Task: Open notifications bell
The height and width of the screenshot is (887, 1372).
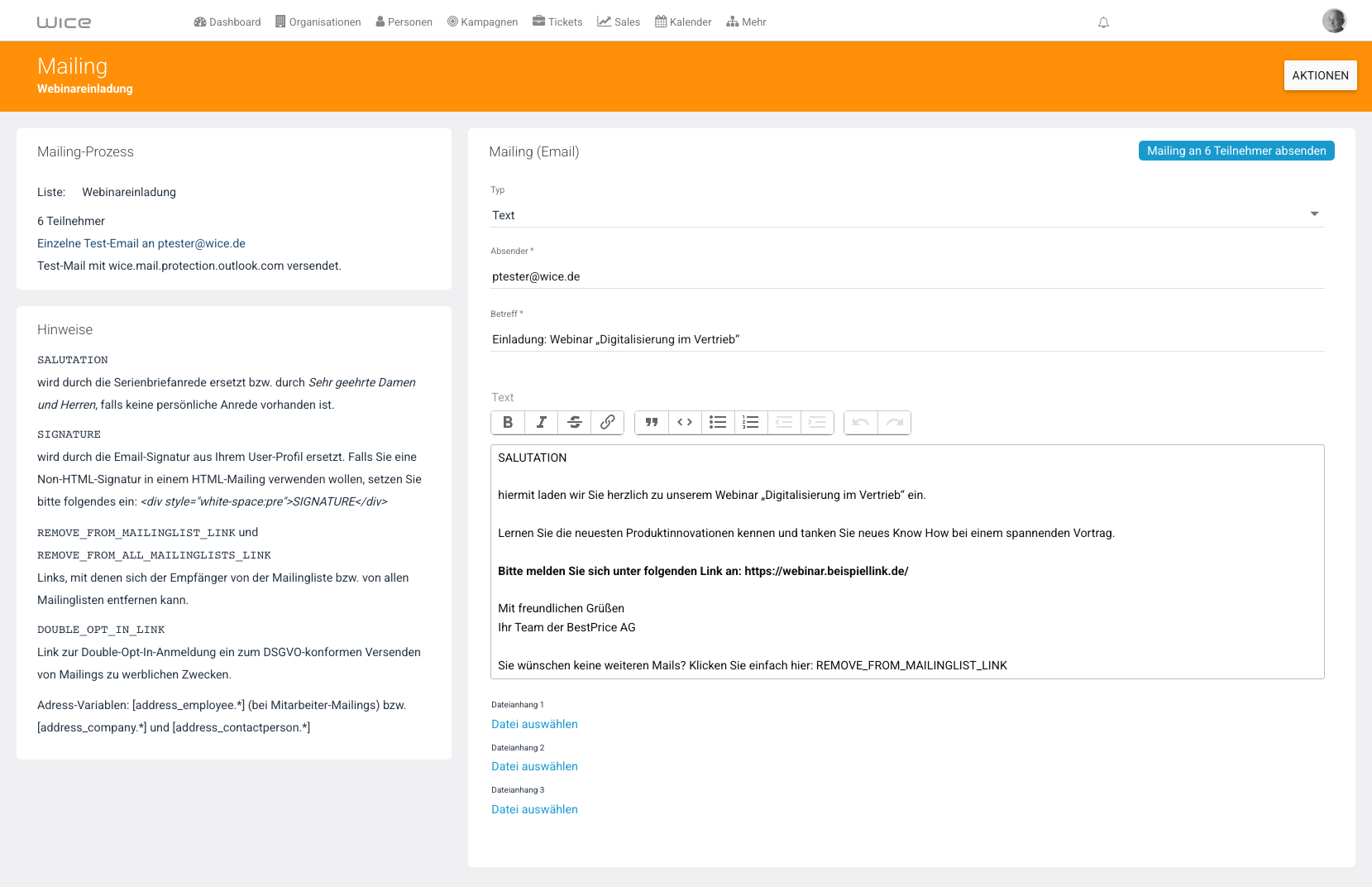Action: tap(1103, 22)
